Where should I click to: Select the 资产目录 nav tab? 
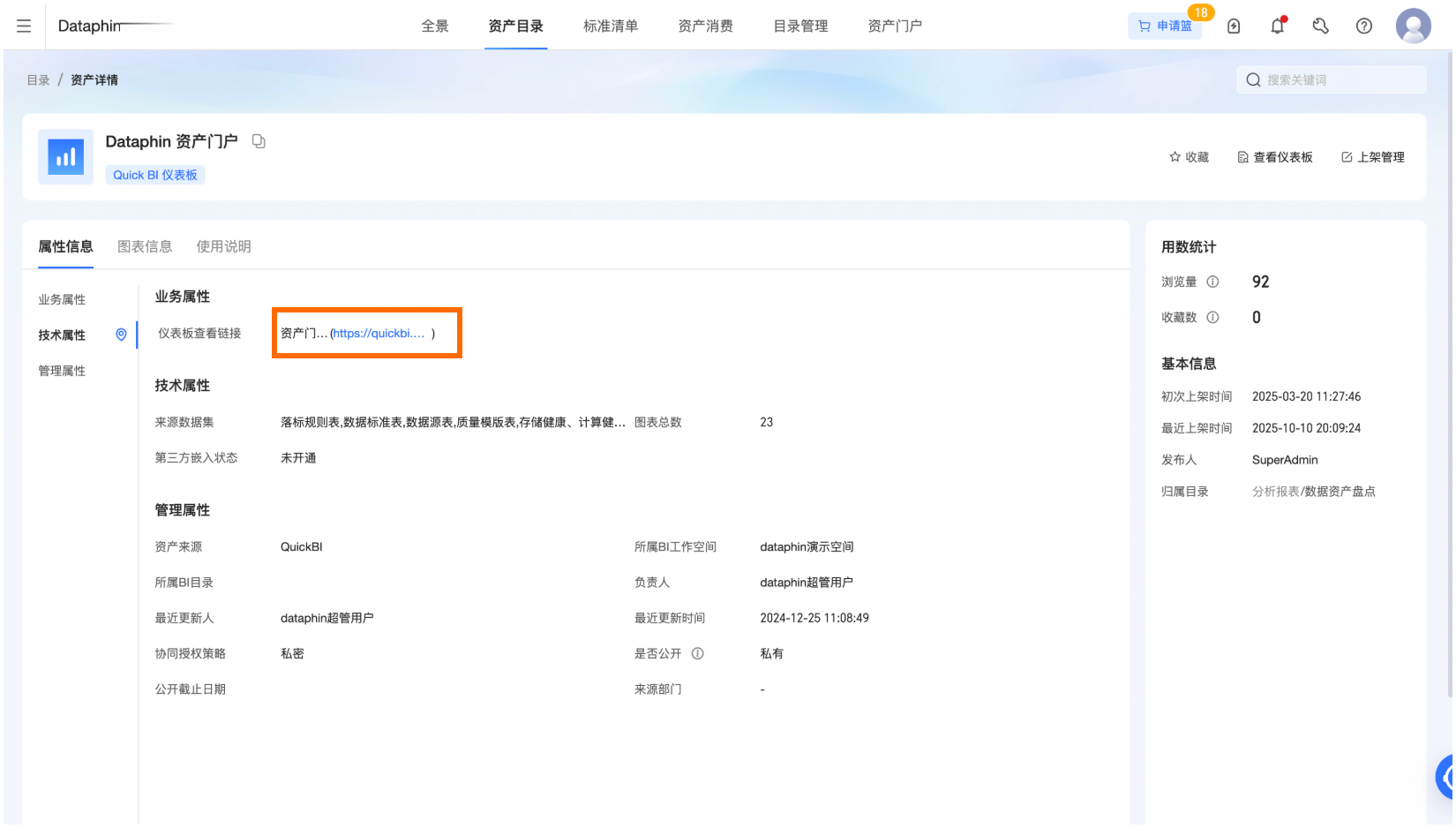pos(516,26)
